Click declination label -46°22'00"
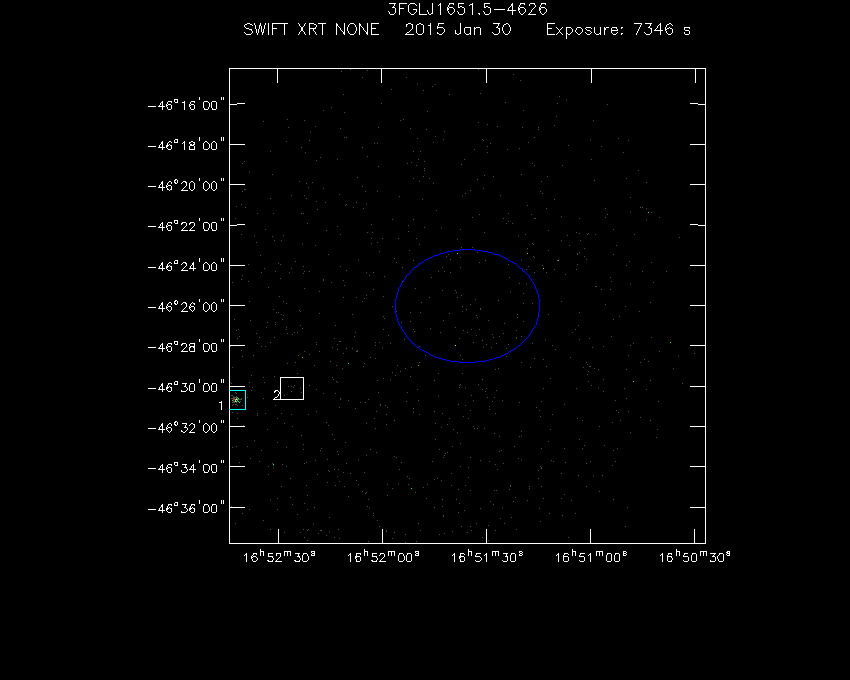The image size is (850, 680). pyautogui.click(x=186, y=226)
